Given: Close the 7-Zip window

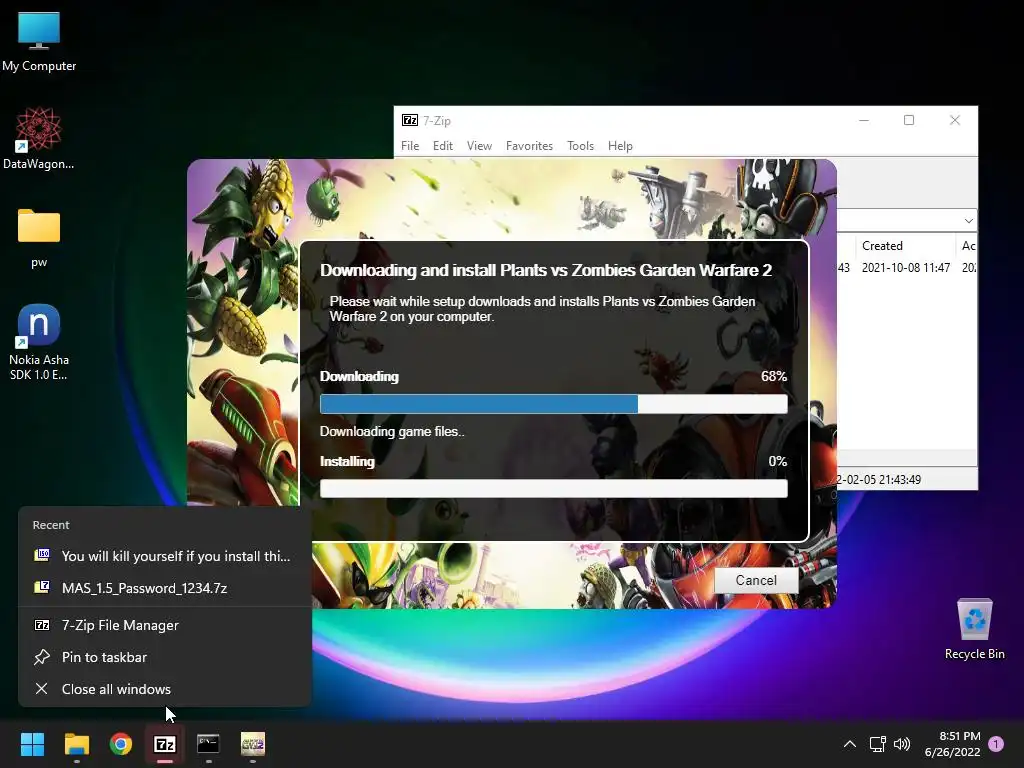Looking at the screenshot, I should click(955, 120).
